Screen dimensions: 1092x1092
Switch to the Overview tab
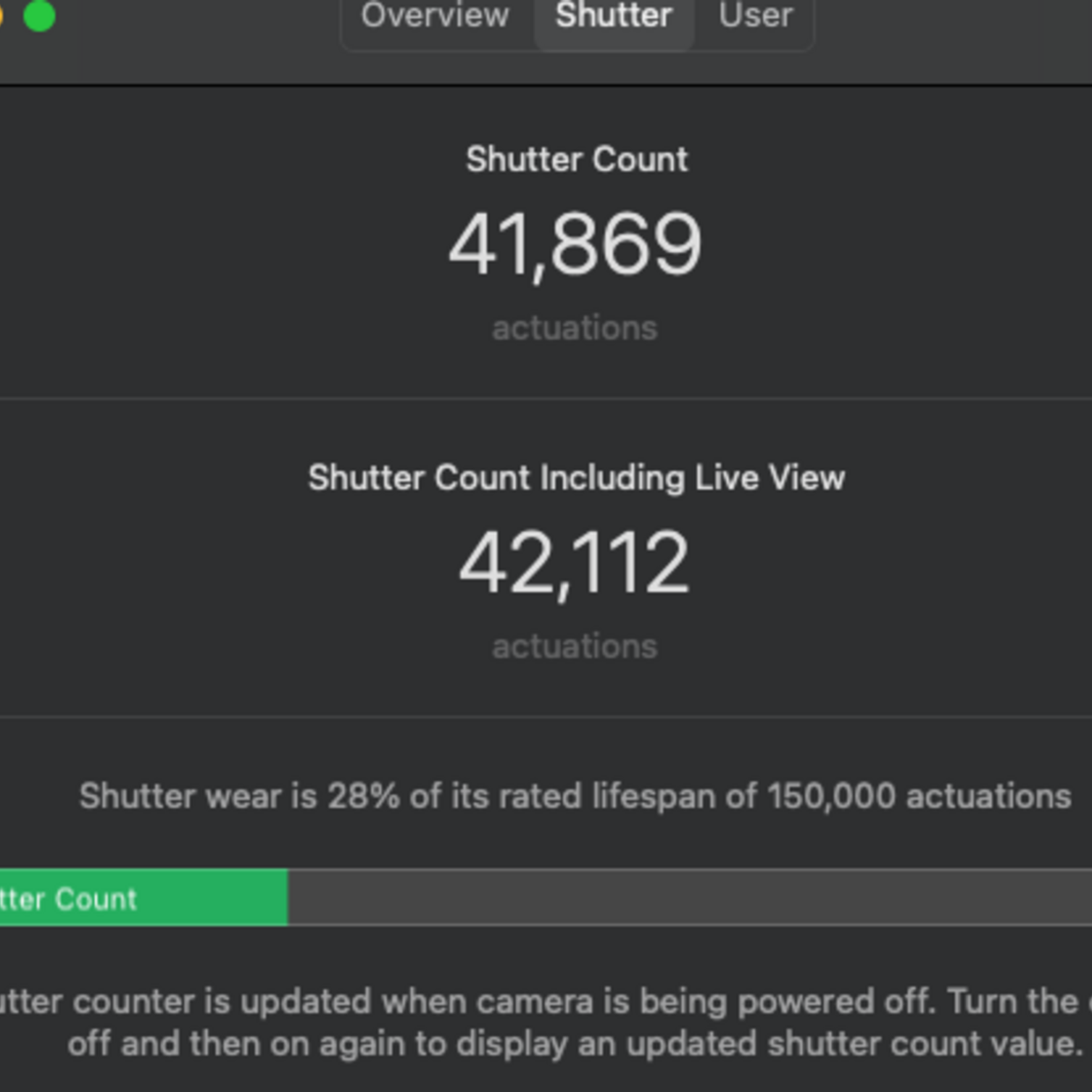coord(435,16)
